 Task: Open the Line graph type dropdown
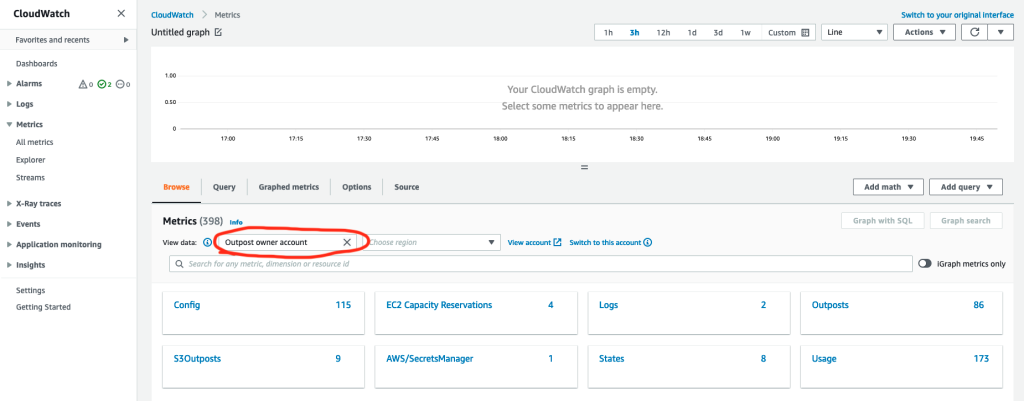(x=854, y=32)
